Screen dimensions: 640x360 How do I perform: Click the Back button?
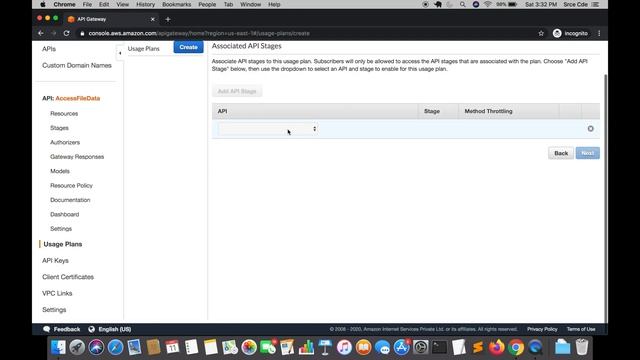pos(561,153)
